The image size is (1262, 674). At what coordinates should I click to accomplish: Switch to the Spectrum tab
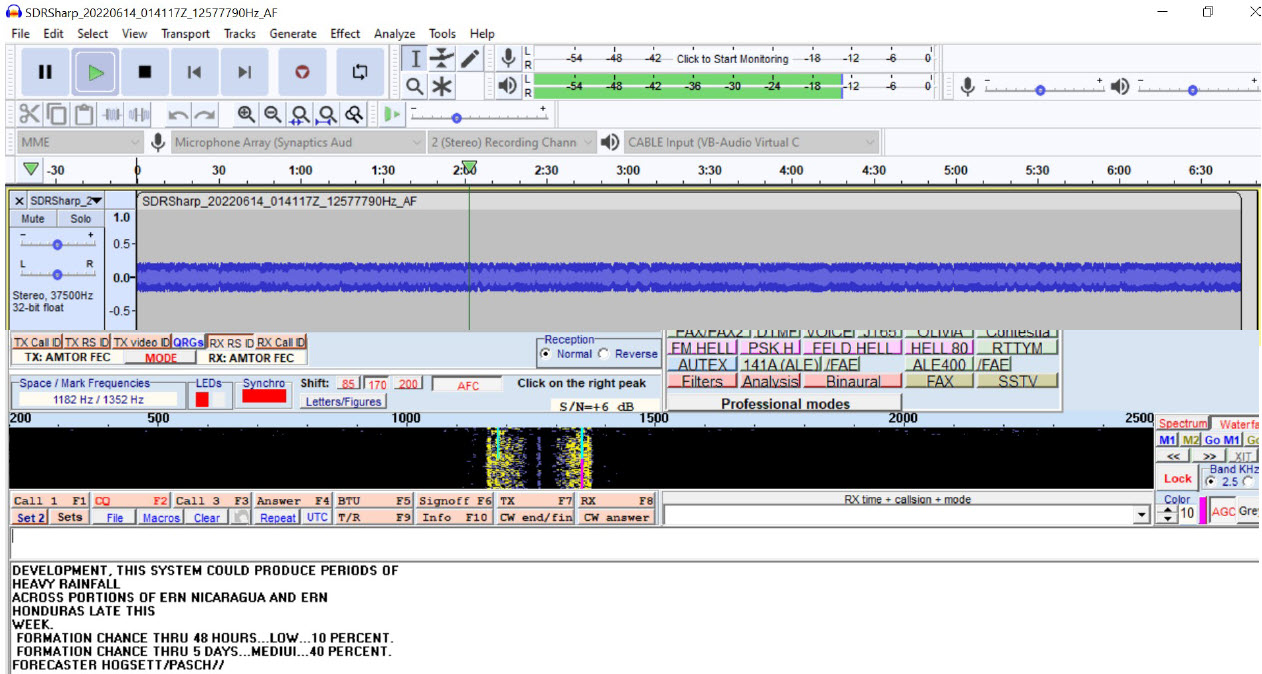[x=1182, y=424]
